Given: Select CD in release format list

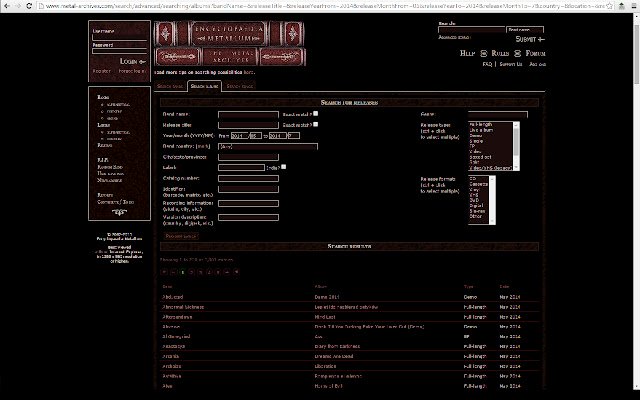Looking at the screenshot, I should pos(473,179).
